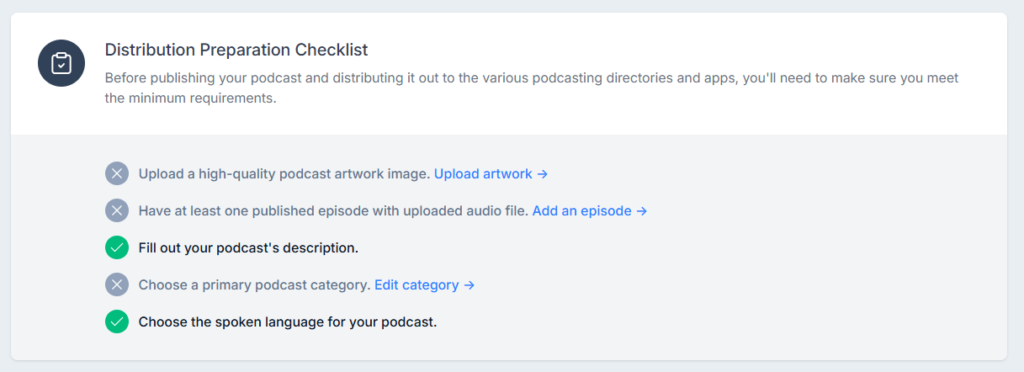Click the X status icon beside published episode
Screen dimensions: 1024x372
pos(117,211)
